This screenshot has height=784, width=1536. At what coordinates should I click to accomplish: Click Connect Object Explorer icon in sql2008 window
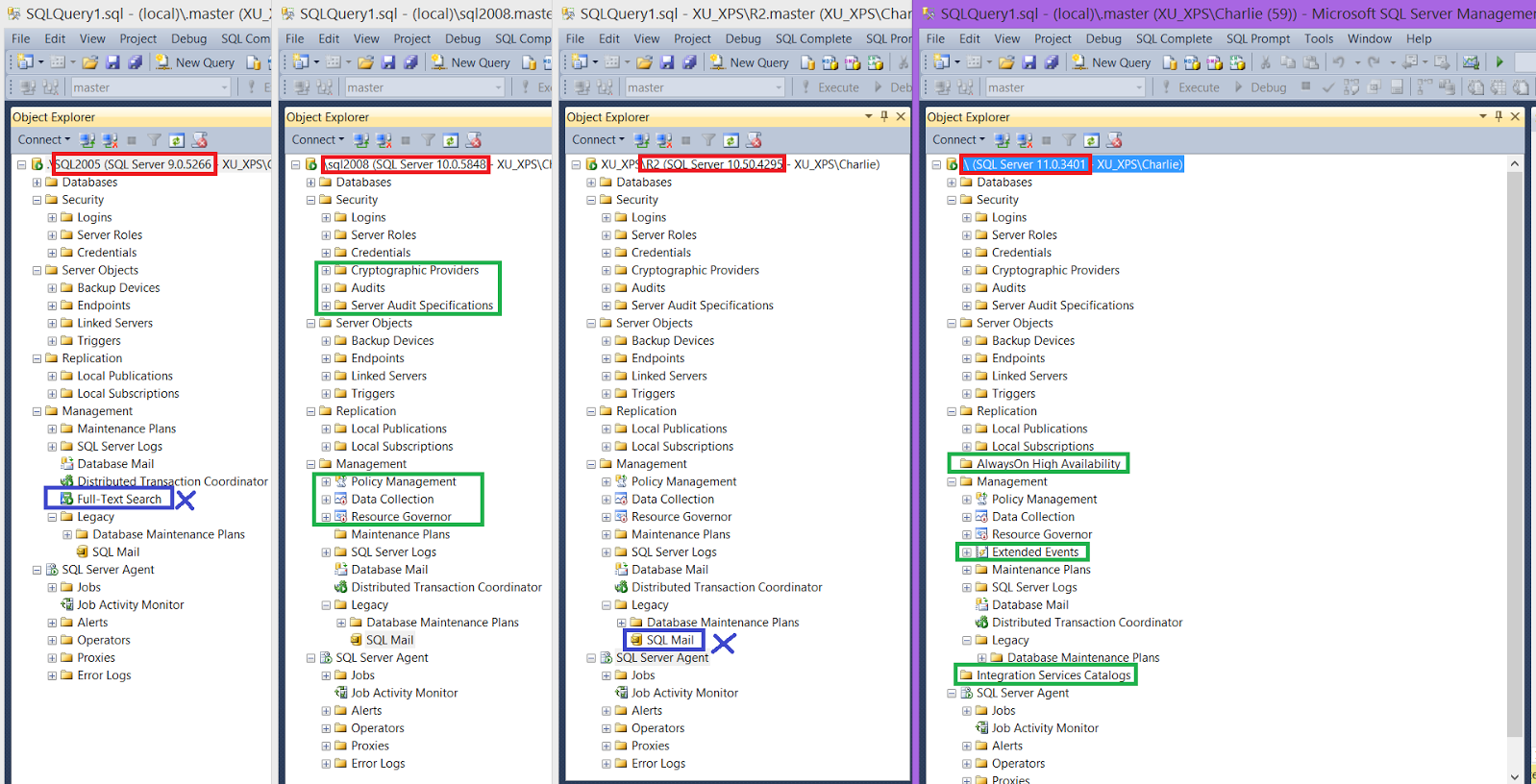[361, 140]
